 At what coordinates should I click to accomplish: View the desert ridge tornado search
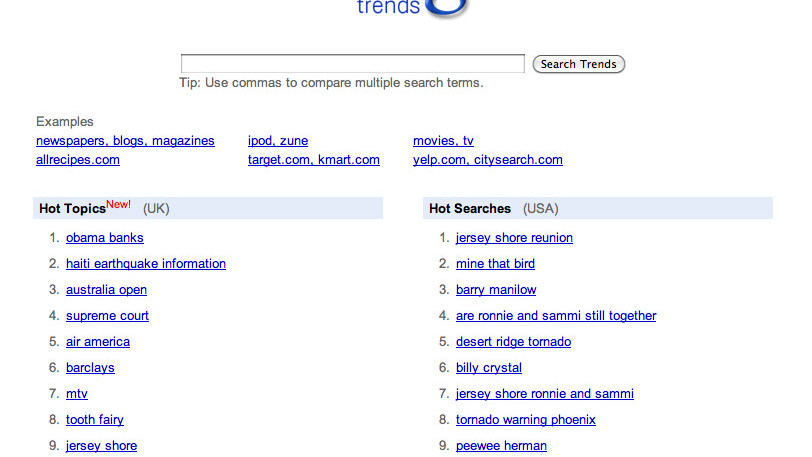tap(513, 342)
